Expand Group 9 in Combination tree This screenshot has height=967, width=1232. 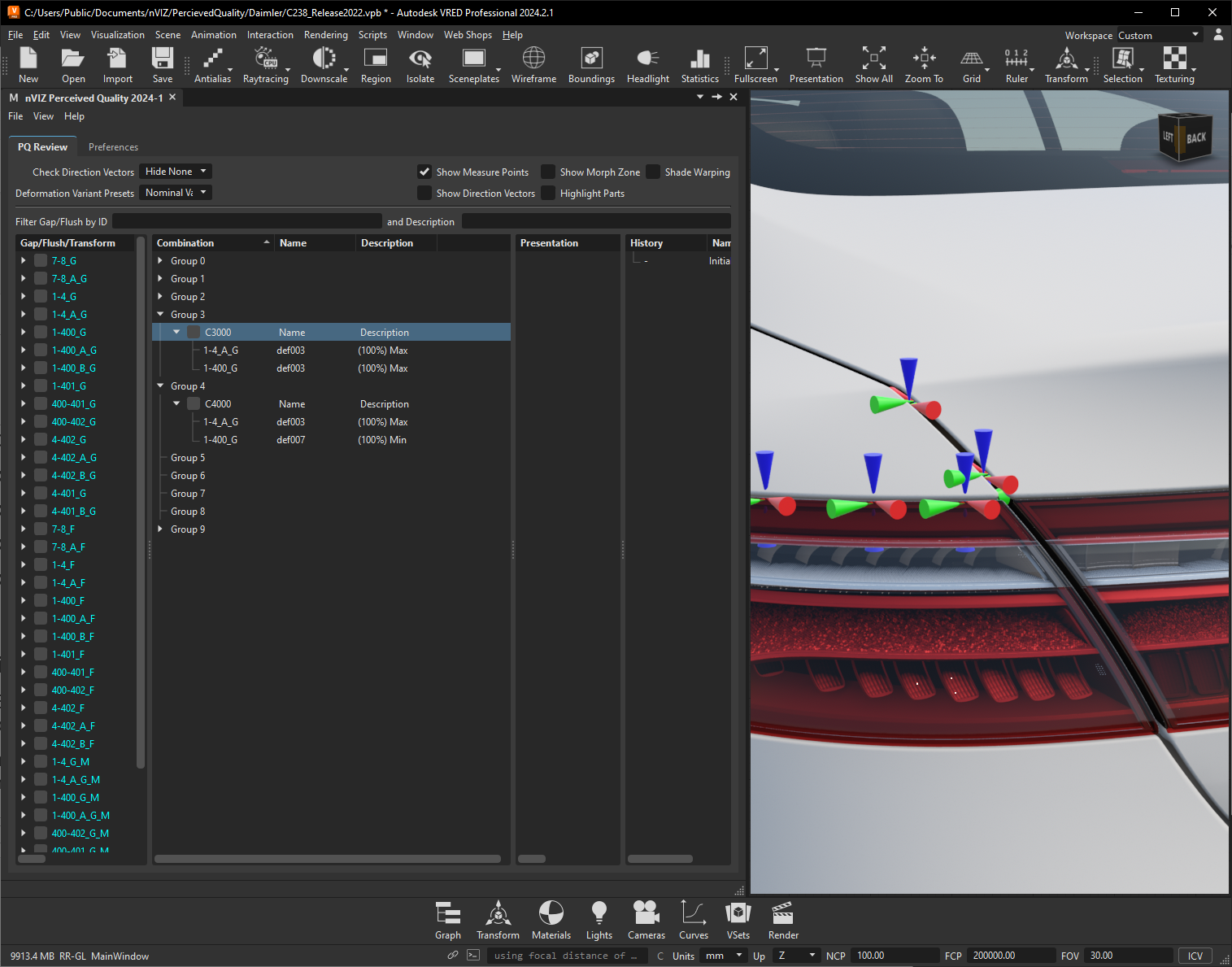[160, 529]
